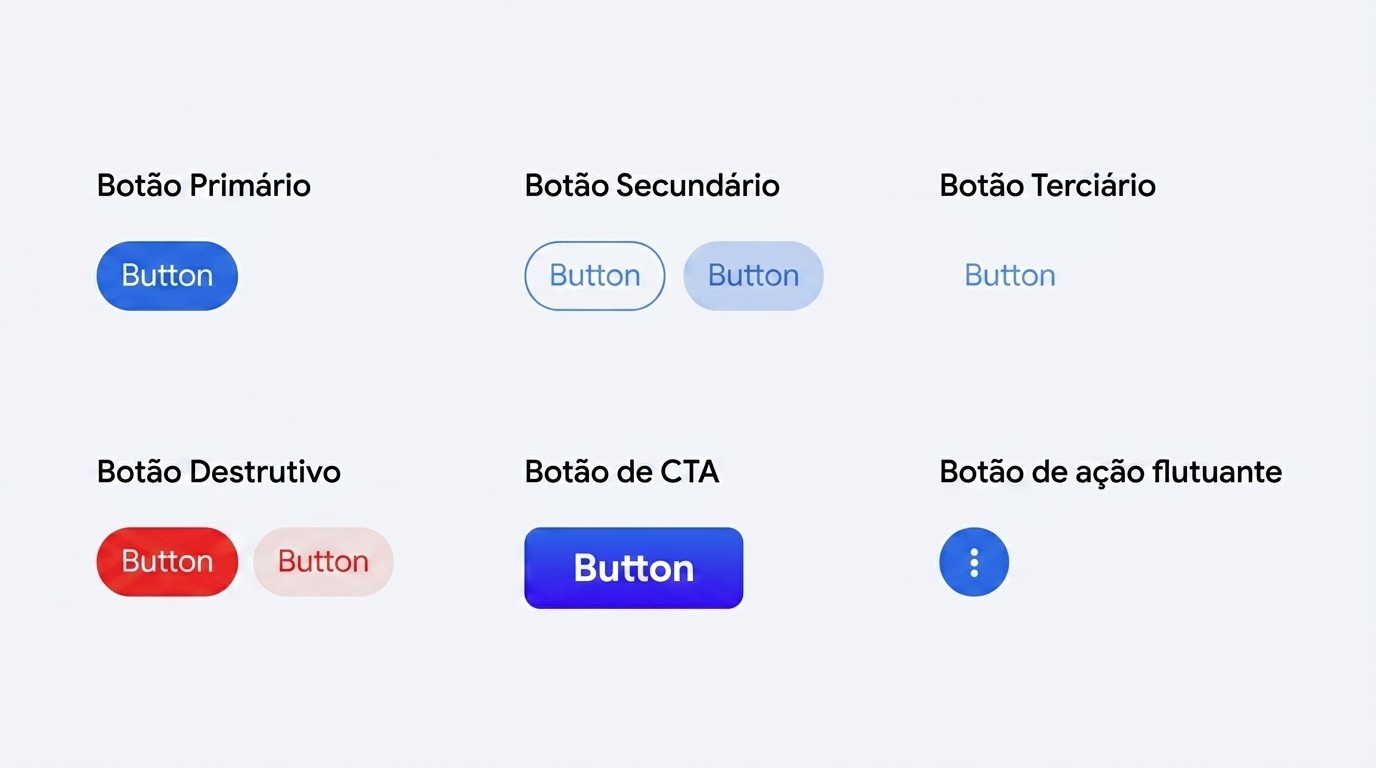Select the 'Botão de ação flutuante' heading

click(1111, 471)
